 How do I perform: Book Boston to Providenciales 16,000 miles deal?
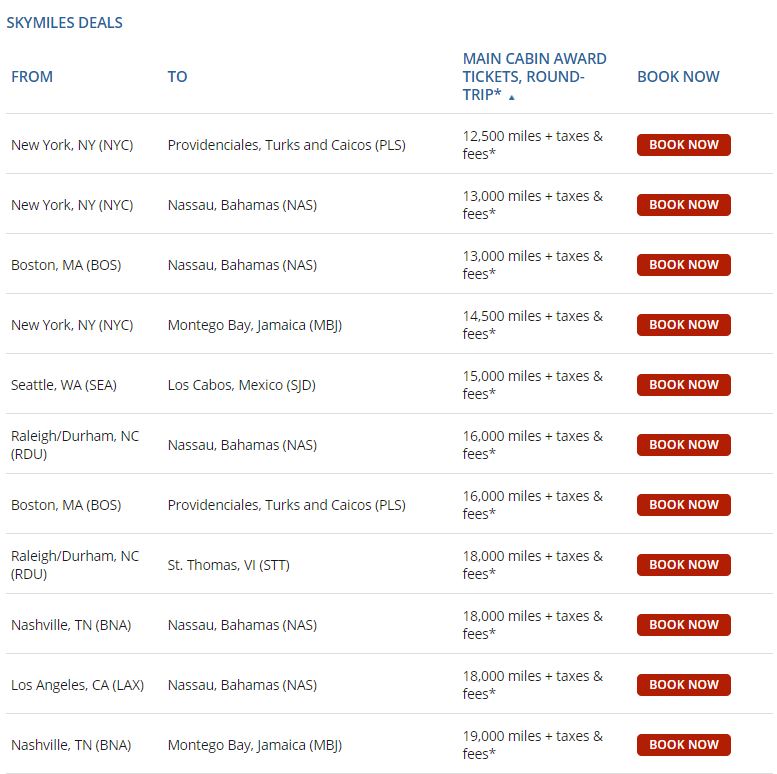point(684,505)
